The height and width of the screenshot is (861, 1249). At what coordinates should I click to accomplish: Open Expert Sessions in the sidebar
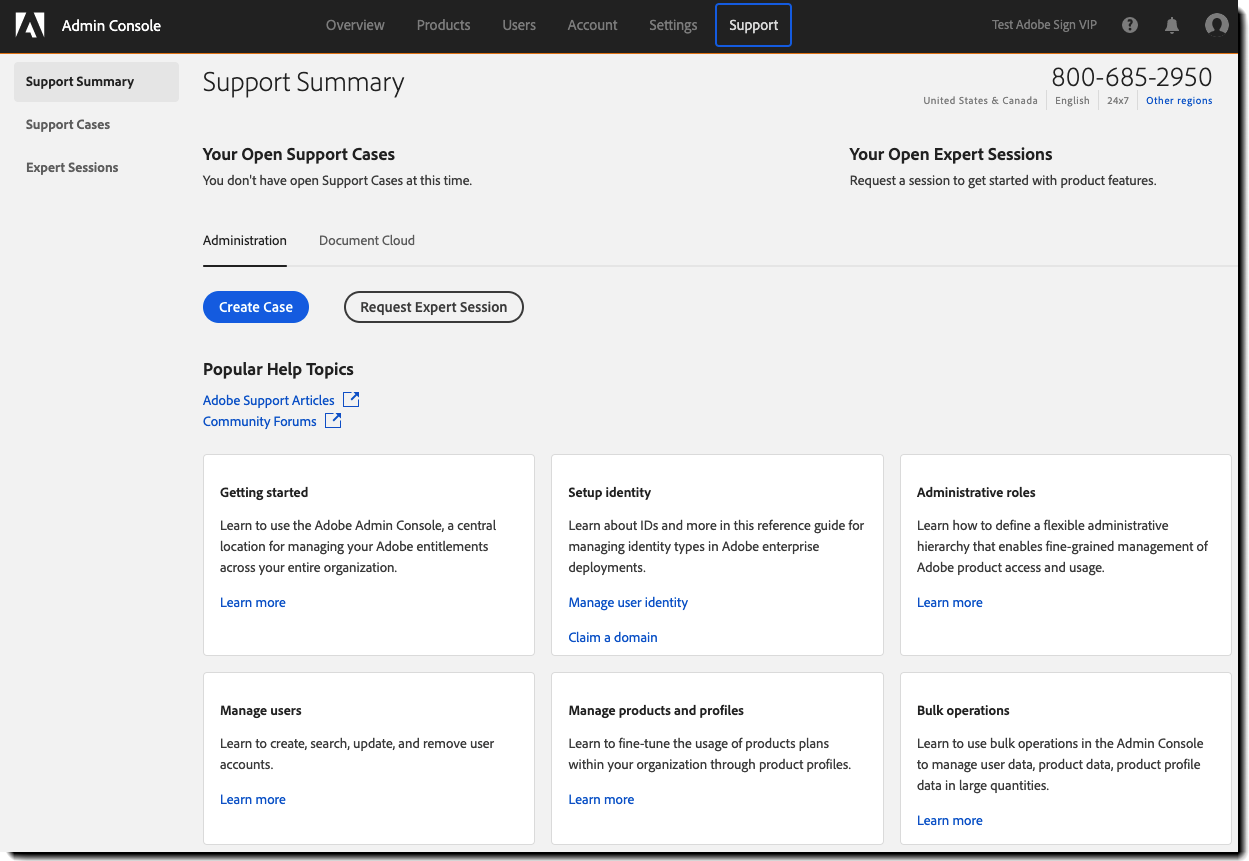[72, 168]
